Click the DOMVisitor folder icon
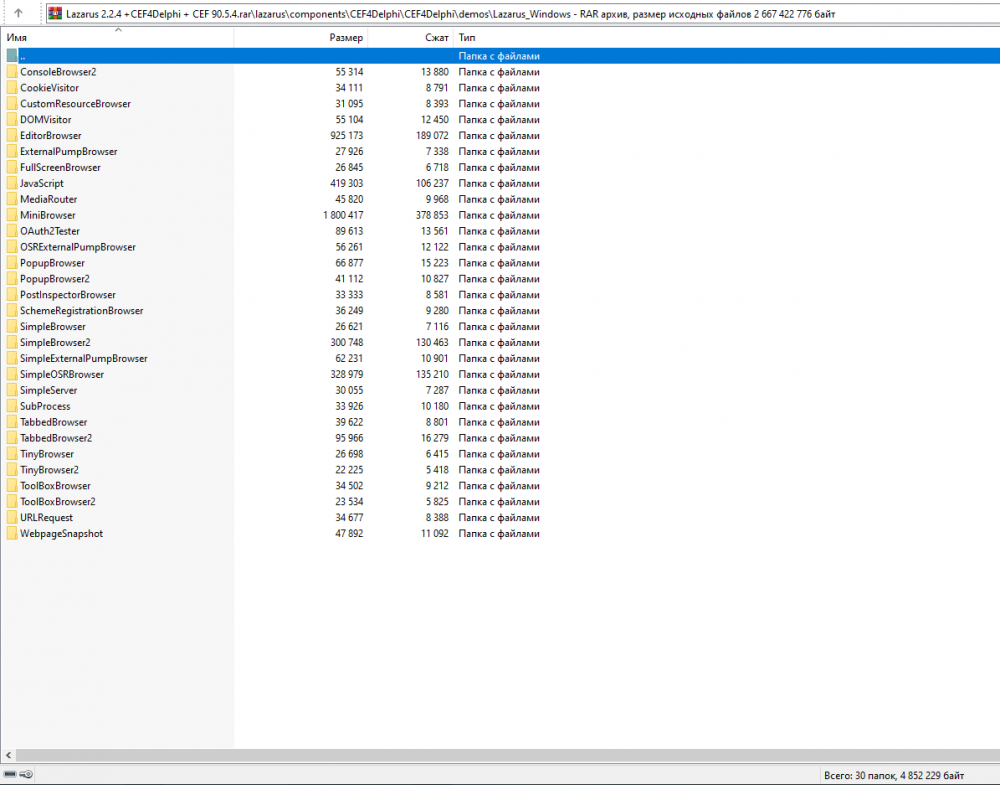This screenshot has height=785, width=1000. tap(12, 120)
